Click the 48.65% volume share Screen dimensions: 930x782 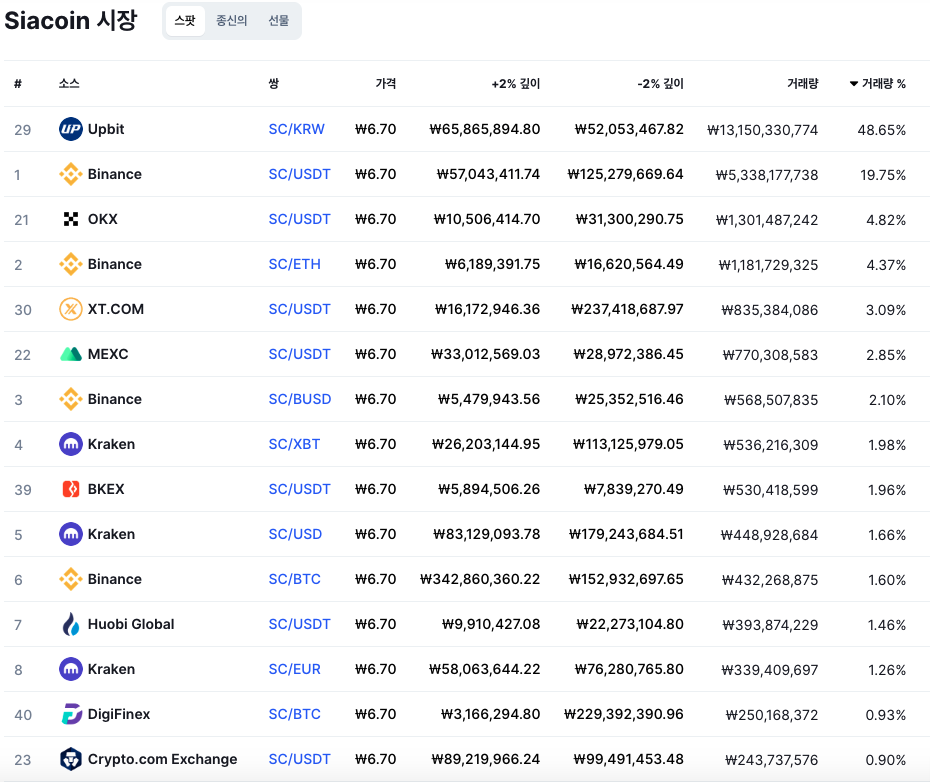[881, 129]
